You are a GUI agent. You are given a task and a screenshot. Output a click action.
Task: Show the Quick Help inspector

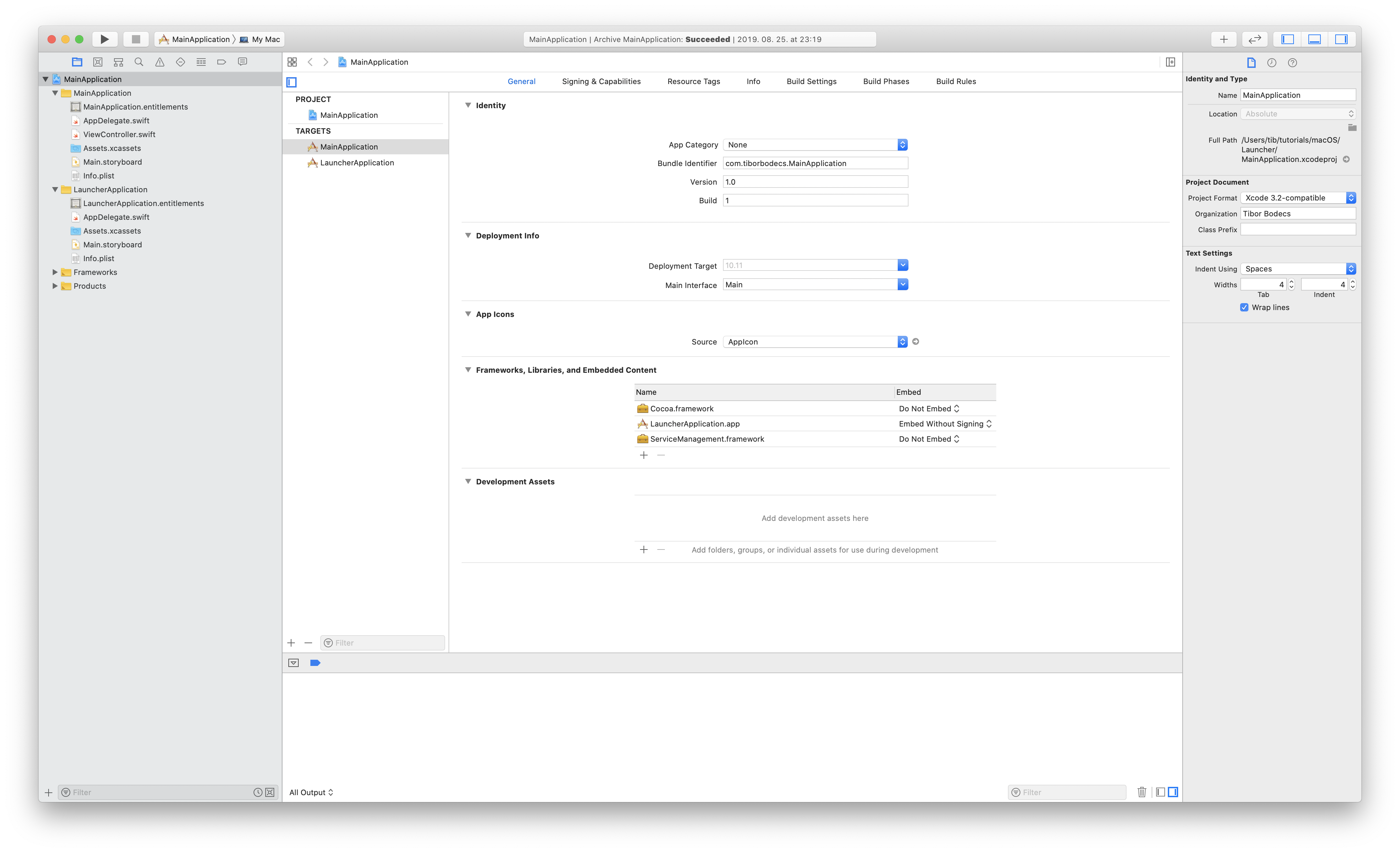click(x=1292, y=62)
